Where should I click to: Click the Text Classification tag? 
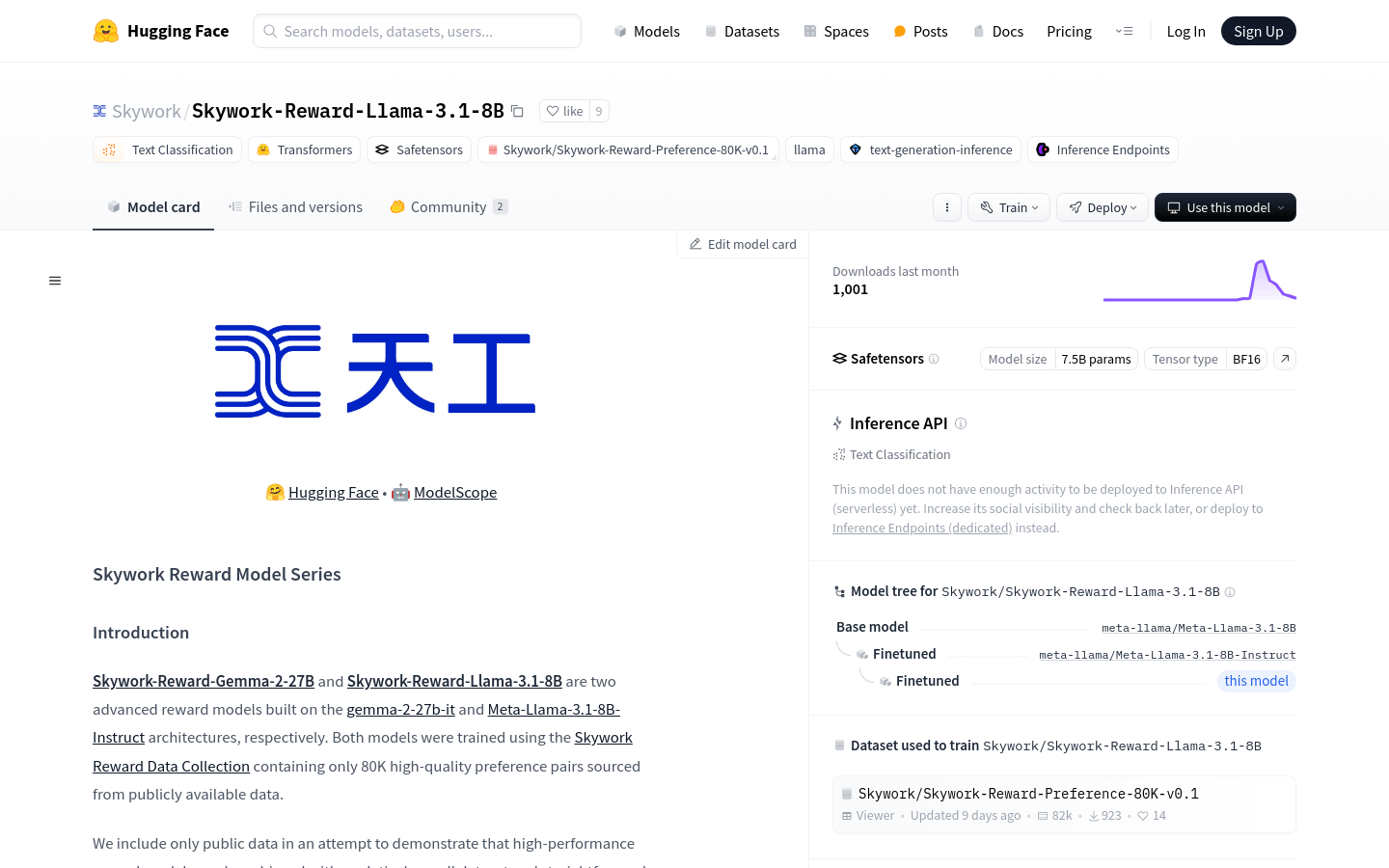(x=168, y=149)
